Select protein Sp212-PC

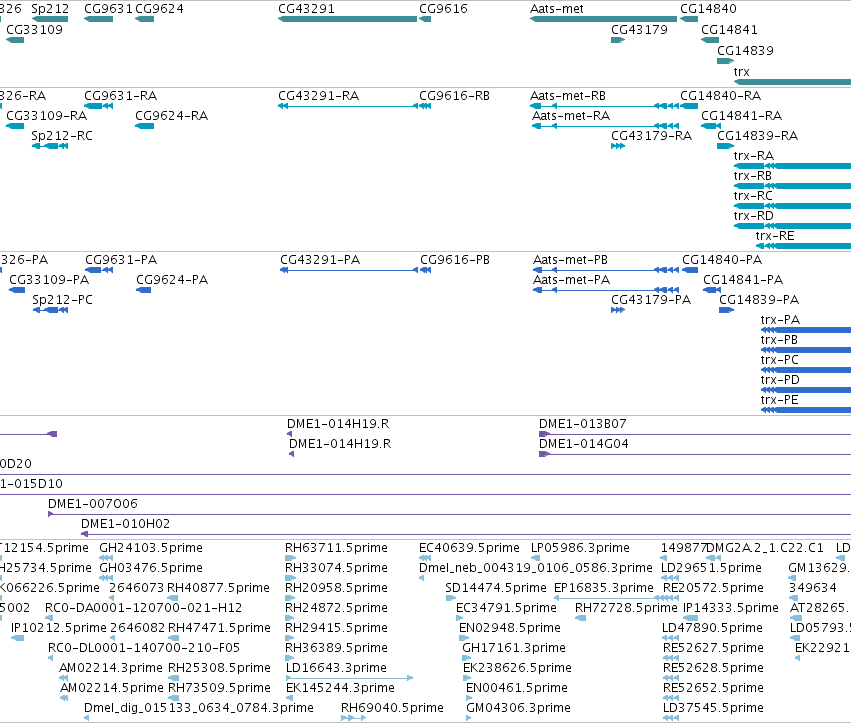(x=62, y=300)
